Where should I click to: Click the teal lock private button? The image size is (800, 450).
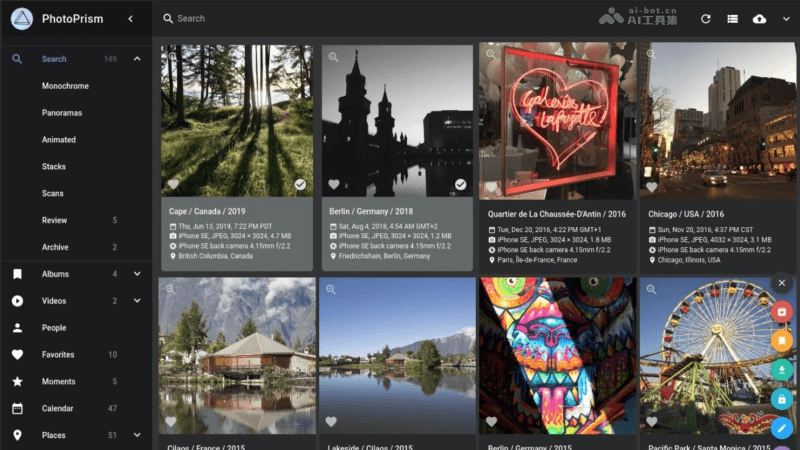tap(782, 399)
